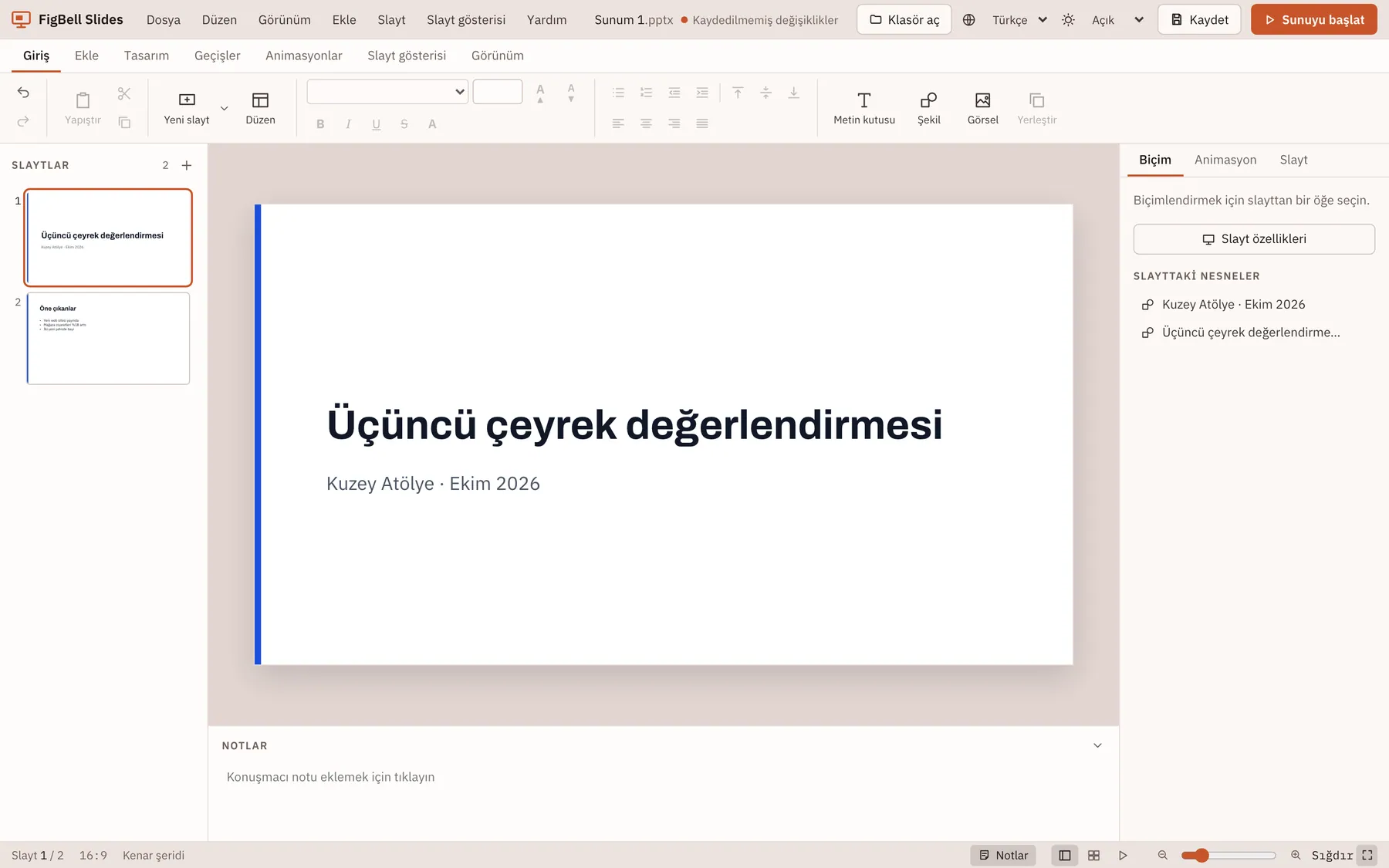Toggle normal editing view in status bar
Screen dimensions: 1389x868
click(1064, 855)
